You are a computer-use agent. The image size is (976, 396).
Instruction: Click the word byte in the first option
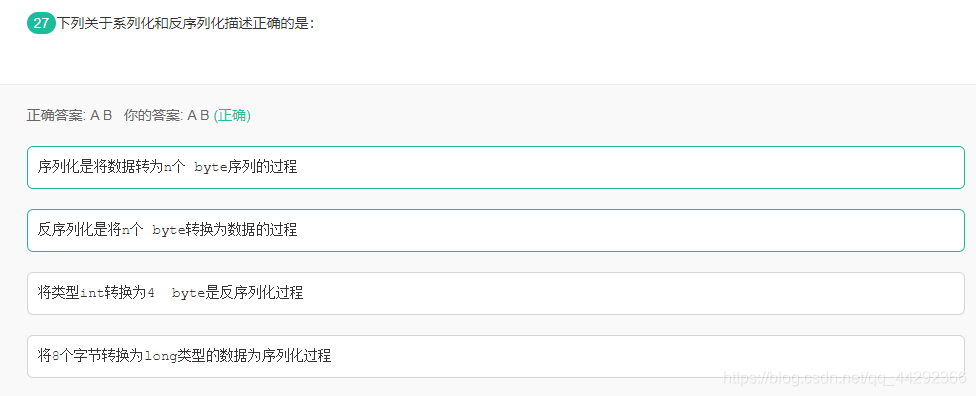point(211,167)
